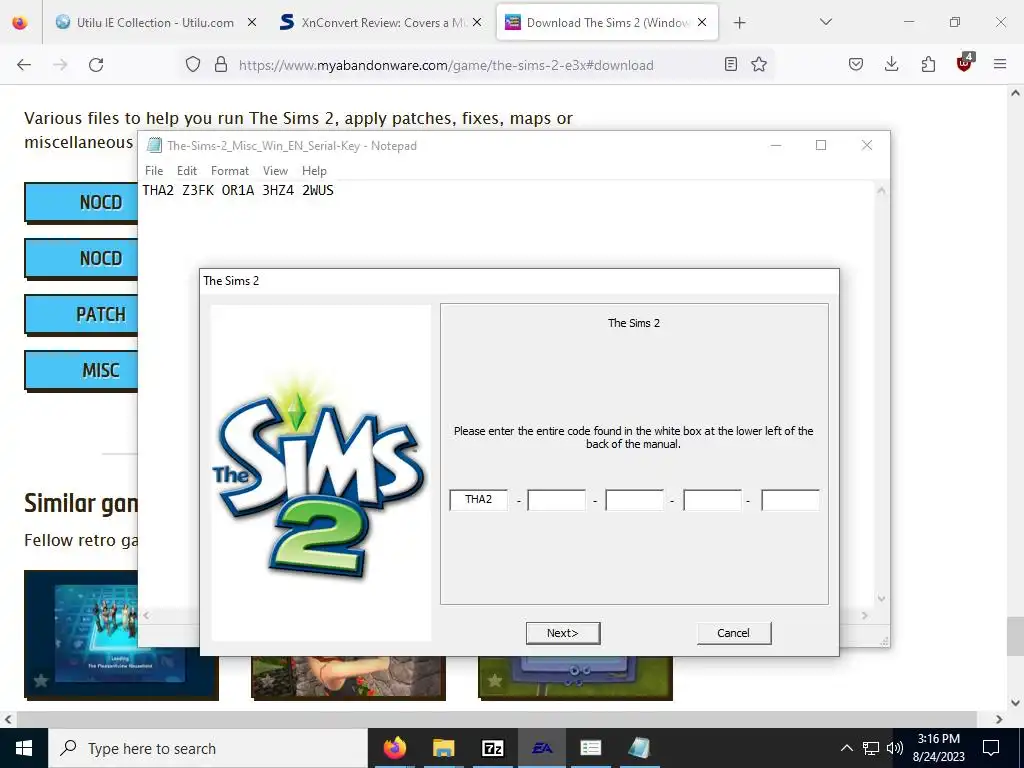1024x768 pixels.
Task: Click the network icon in system tray
Action: click(x=871, y=748)
